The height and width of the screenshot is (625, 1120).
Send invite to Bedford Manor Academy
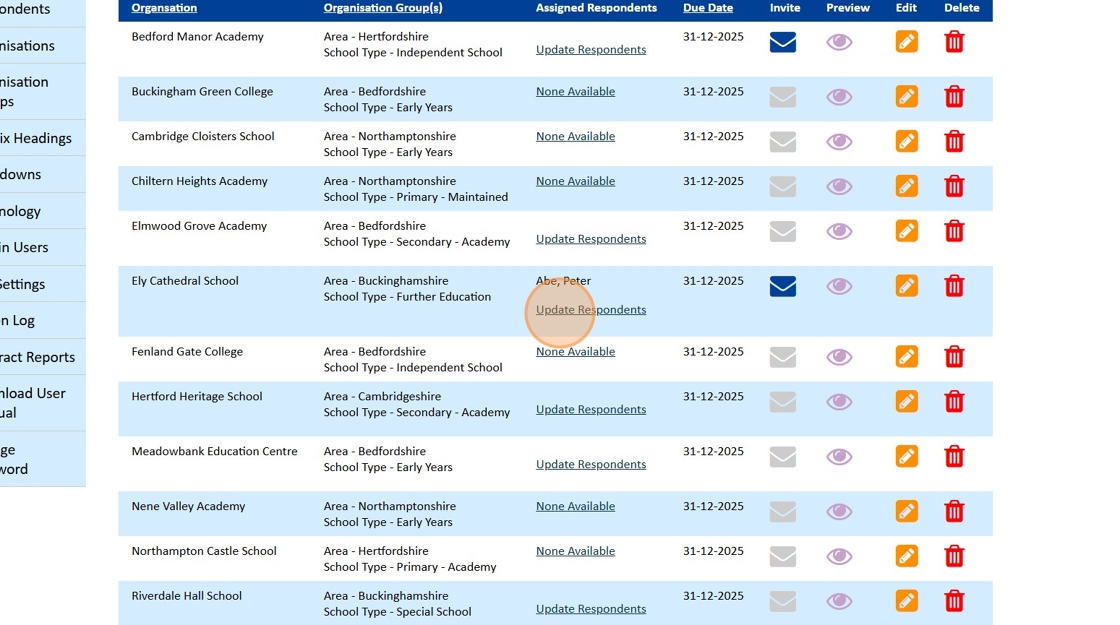[783, 42]
